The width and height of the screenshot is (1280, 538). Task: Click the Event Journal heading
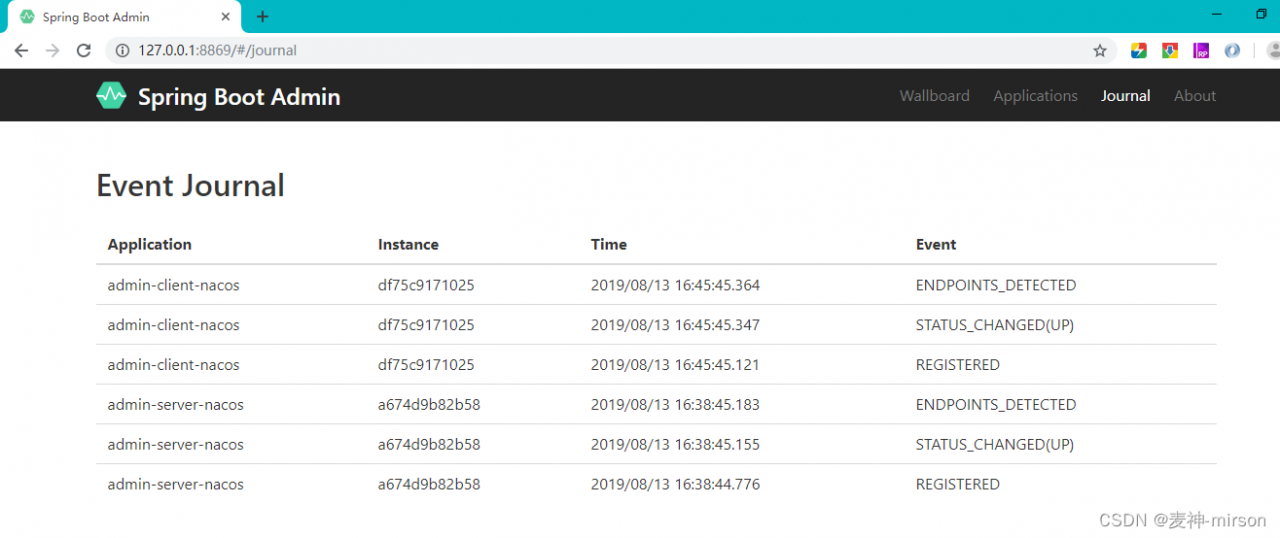190,185
